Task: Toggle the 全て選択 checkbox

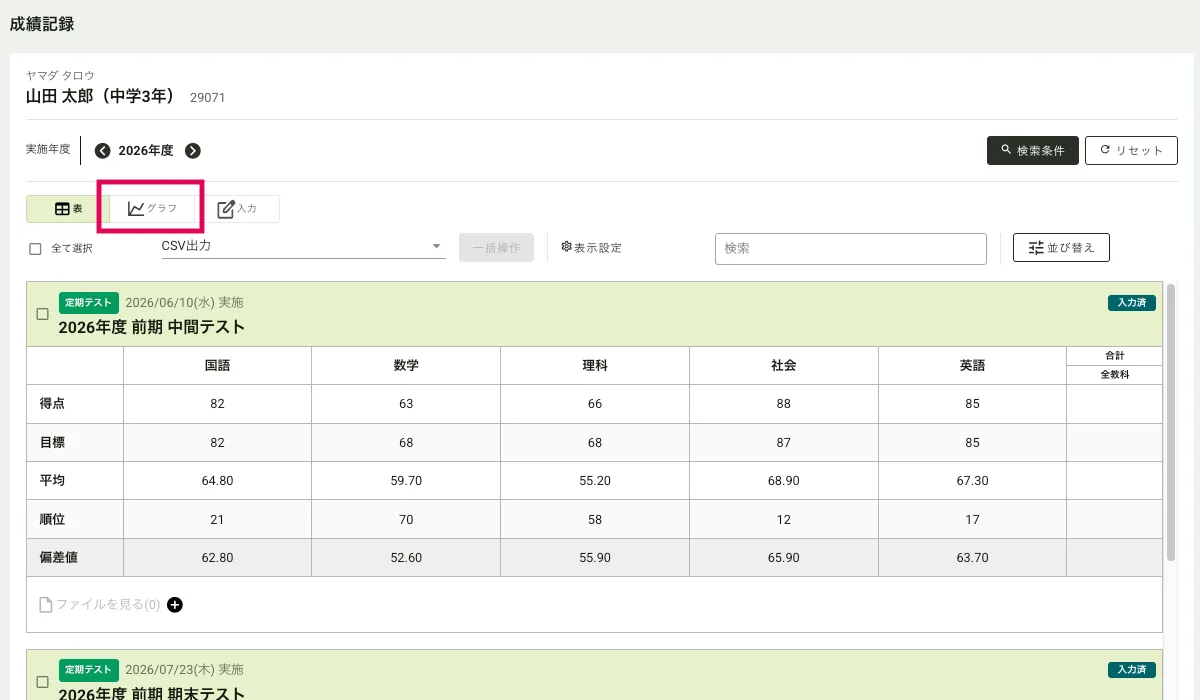Action: click(x=35, y=249)
